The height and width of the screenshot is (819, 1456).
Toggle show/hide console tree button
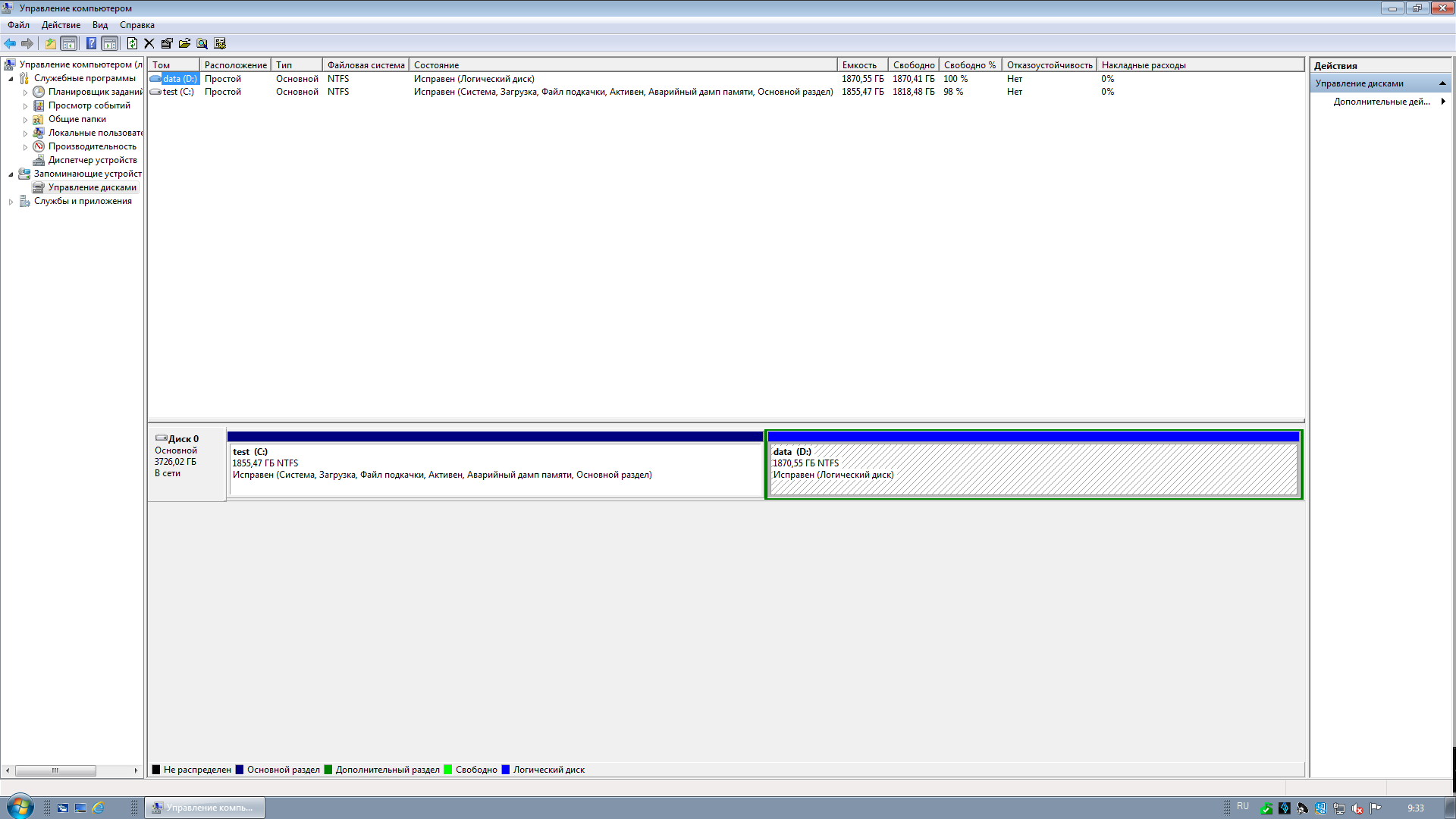[68, 44]
